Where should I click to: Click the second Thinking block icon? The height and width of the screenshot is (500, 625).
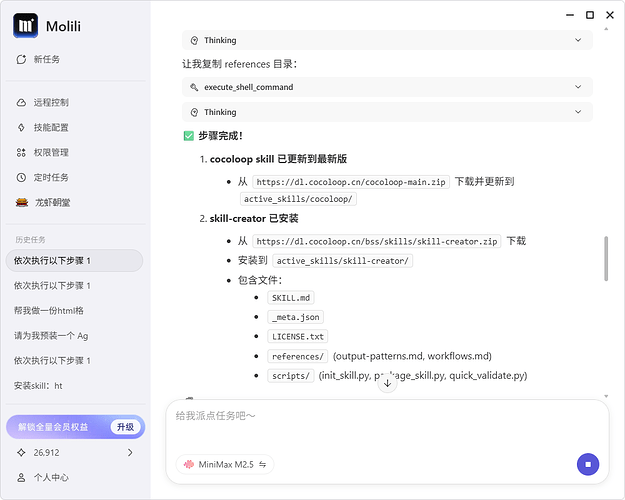pos(194,112)
